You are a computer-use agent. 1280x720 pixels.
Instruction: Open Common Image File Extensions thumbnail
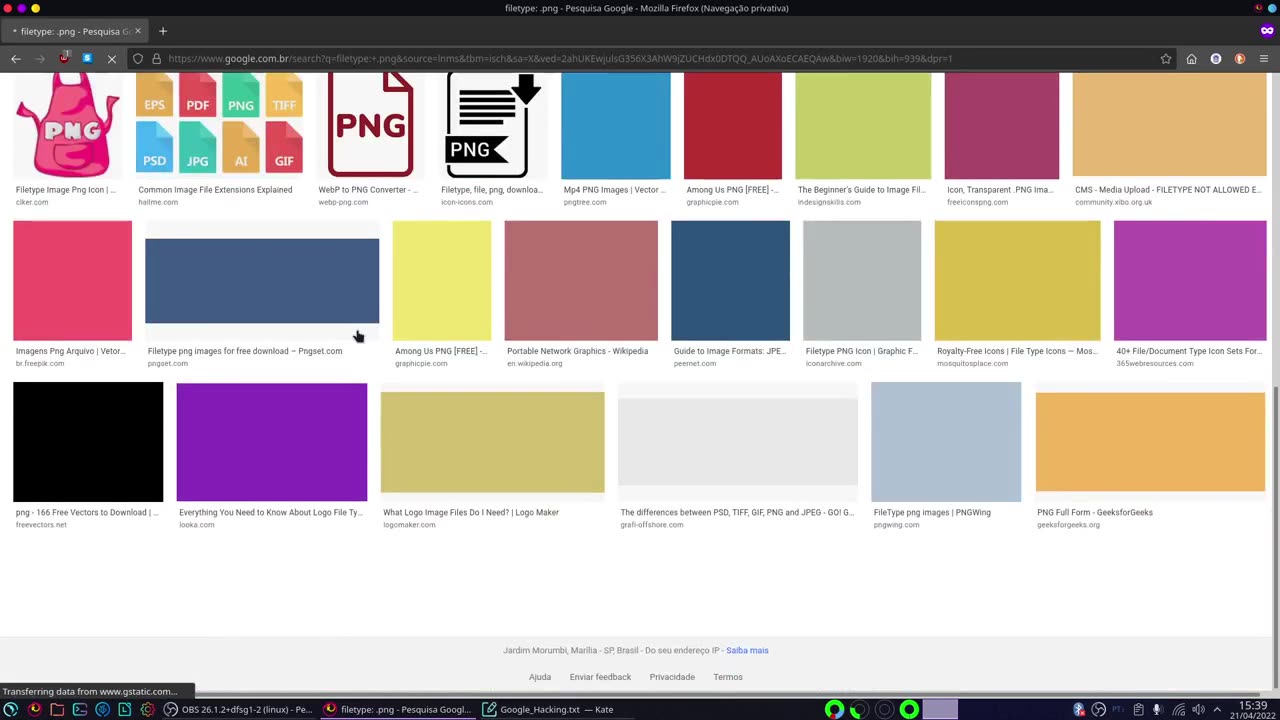[219, 126]
